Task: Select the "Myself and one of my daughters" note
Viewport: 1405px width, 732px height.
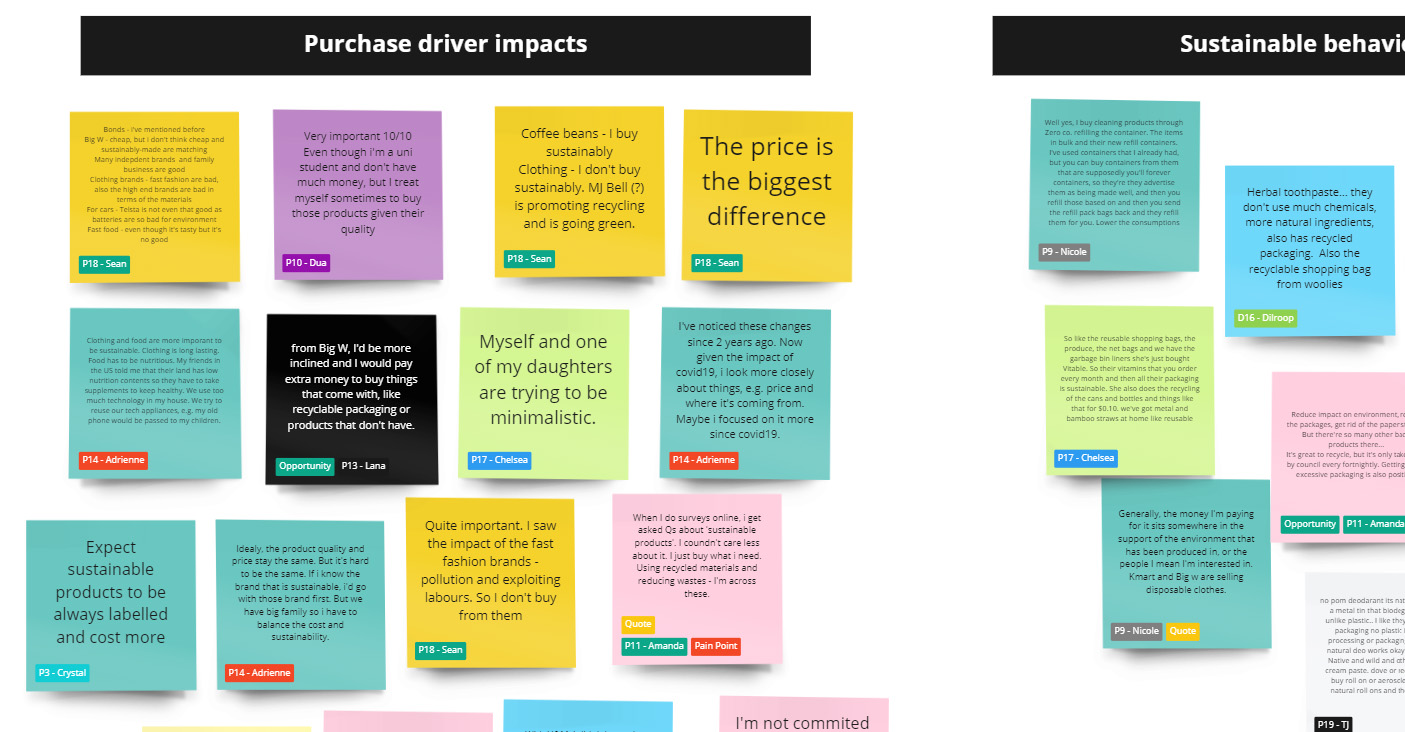Action: [543, 380]
